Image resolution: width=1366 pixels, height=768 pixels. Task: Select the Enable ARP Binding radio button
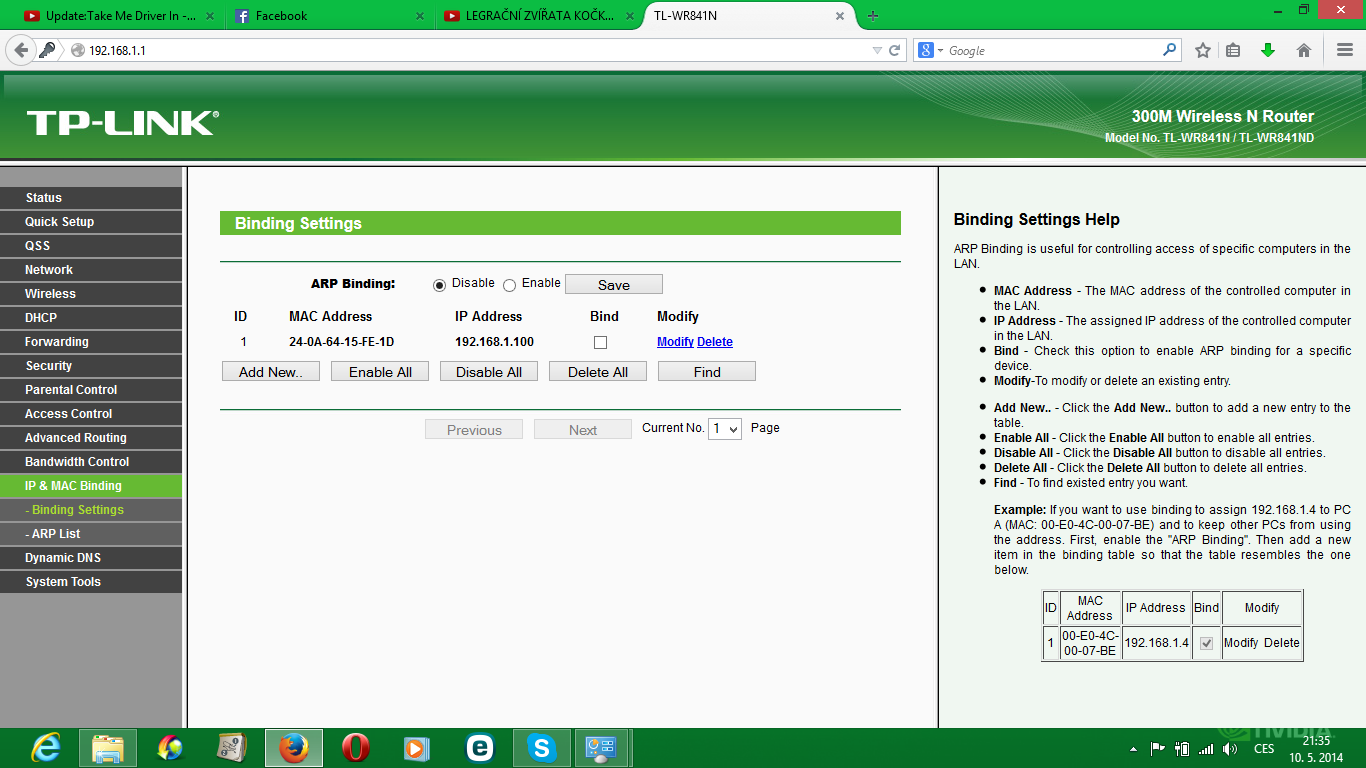pyautogui.click(x=509, y=285)
